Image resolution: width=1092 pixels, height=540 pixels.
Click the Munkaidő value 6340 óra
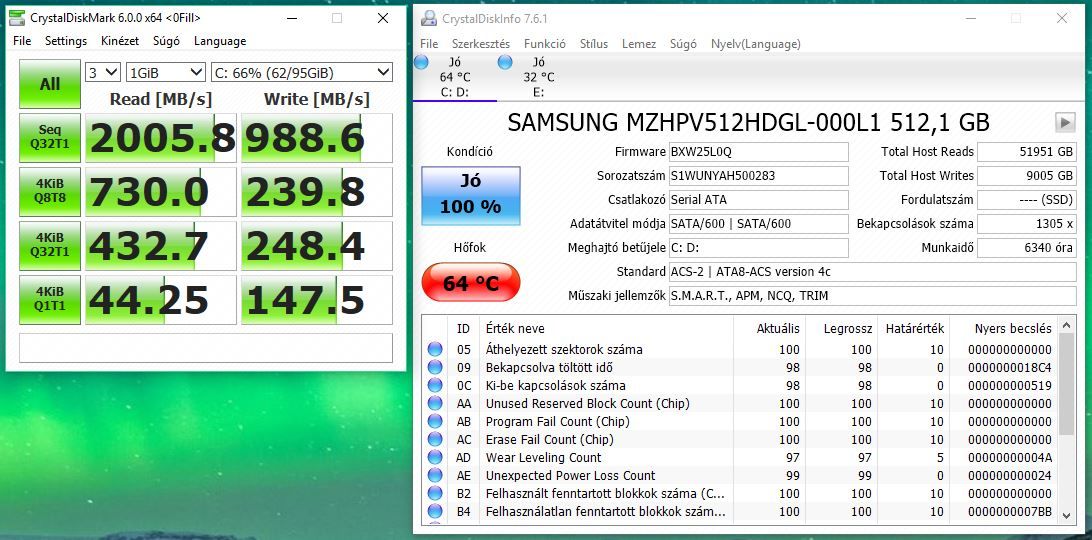pyautogui.click(x=1027, y=248)
